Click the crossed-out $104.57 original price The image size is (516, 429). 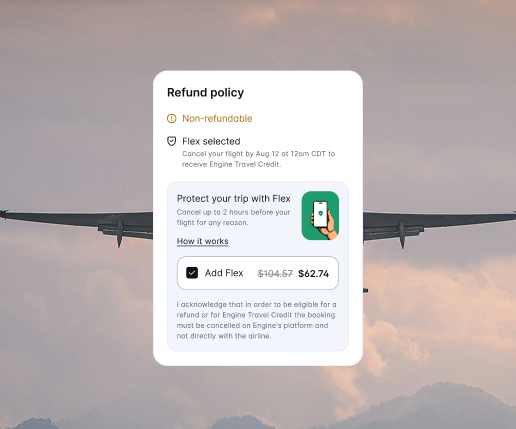[x=275, y=274]
